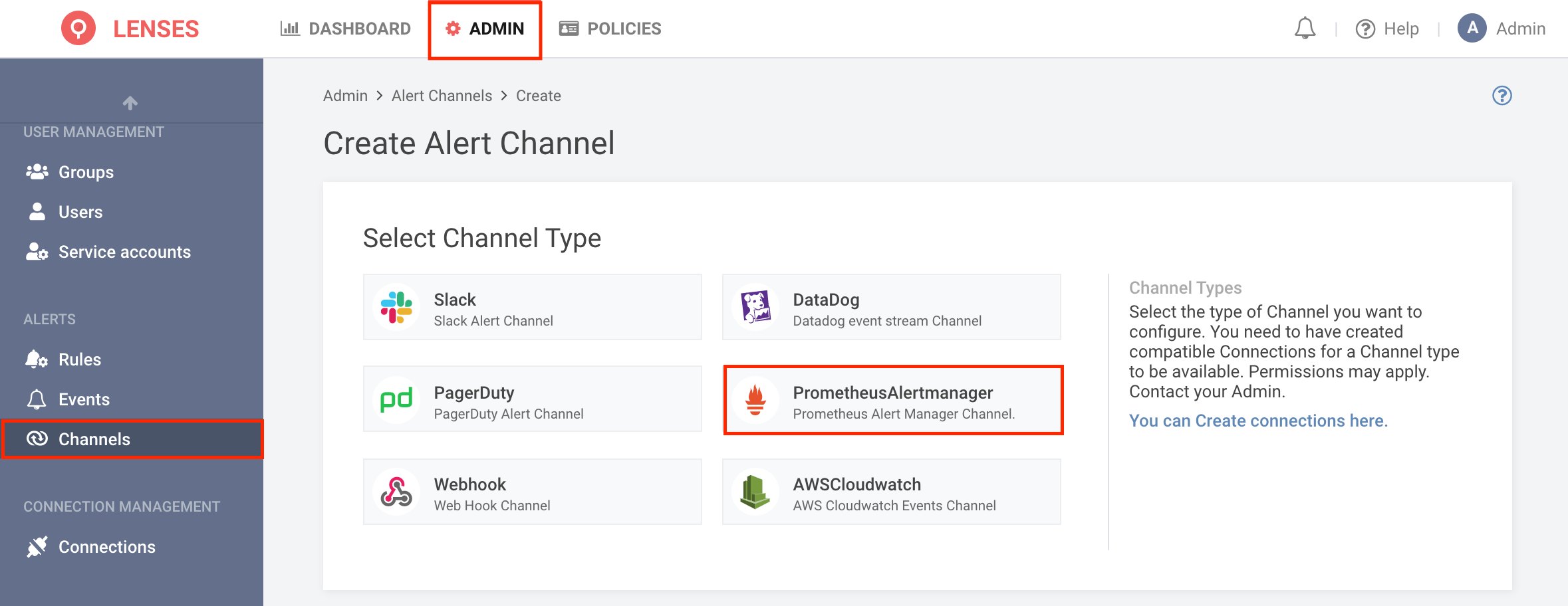Click the 'PagerDuty Alert Channel' description

tap(509, 414)
